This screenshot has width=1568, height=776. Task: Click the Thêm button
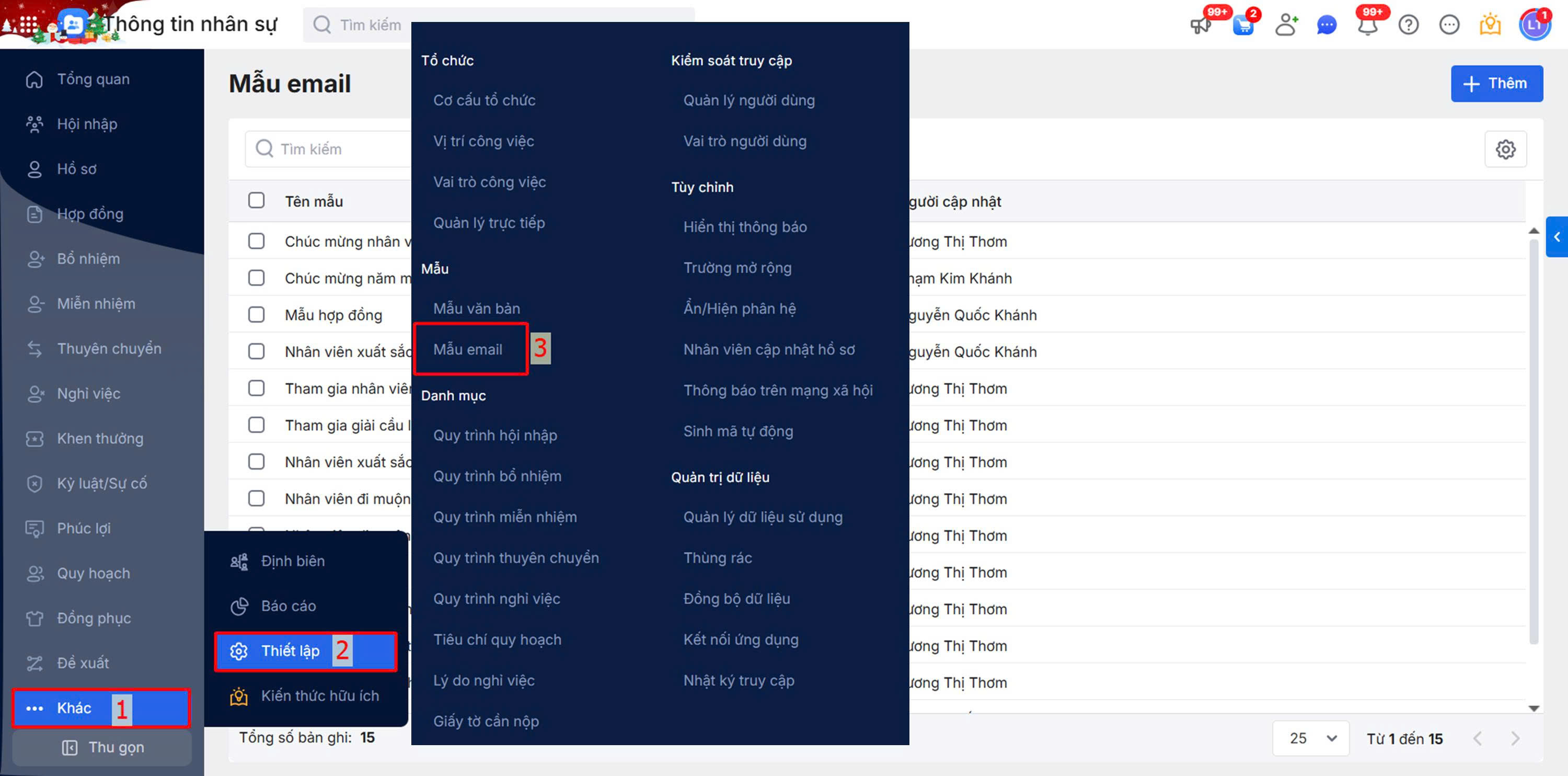[x=1496, y=84]
